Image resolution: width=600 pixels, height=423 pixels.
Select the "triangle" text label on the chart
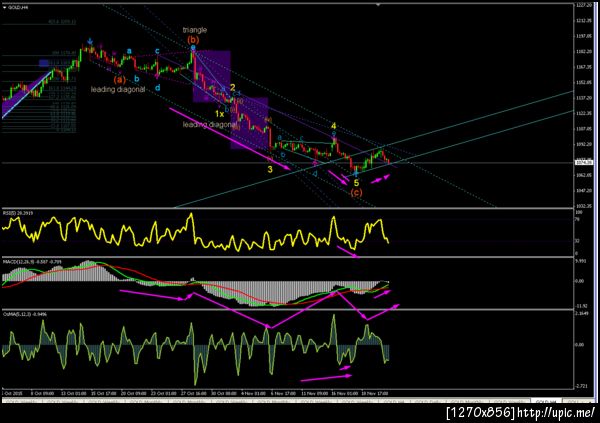tap(194, 30)
